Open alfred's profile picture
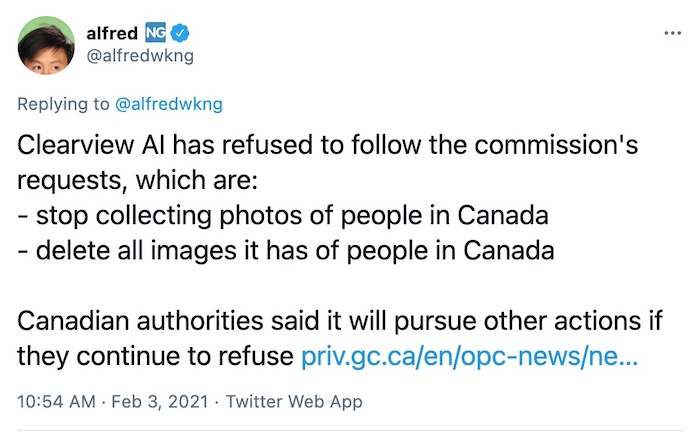Viewport: 700px width, 437px height. pyautogui.click(x=46, y=45)
